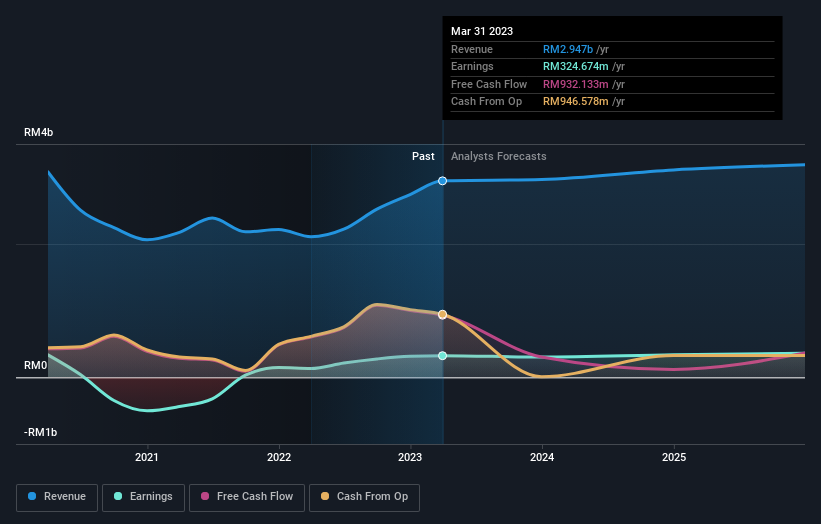Screen dimensions: 821x524
Task: Toggle the Cash From Op legend button
Action: (x=364, y=497)
